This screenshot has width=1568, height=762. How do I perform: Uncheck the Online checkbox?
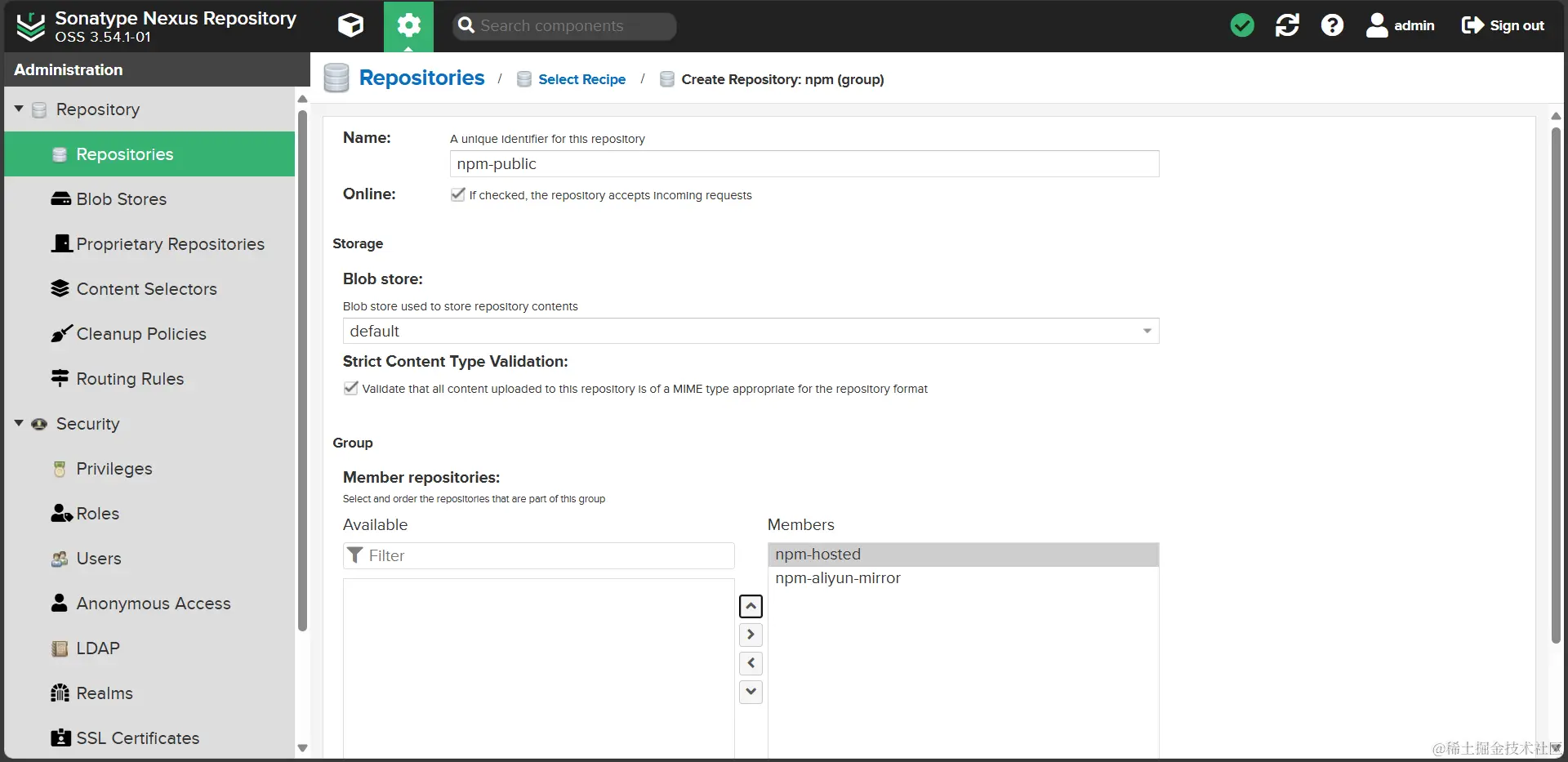[458, 194]
